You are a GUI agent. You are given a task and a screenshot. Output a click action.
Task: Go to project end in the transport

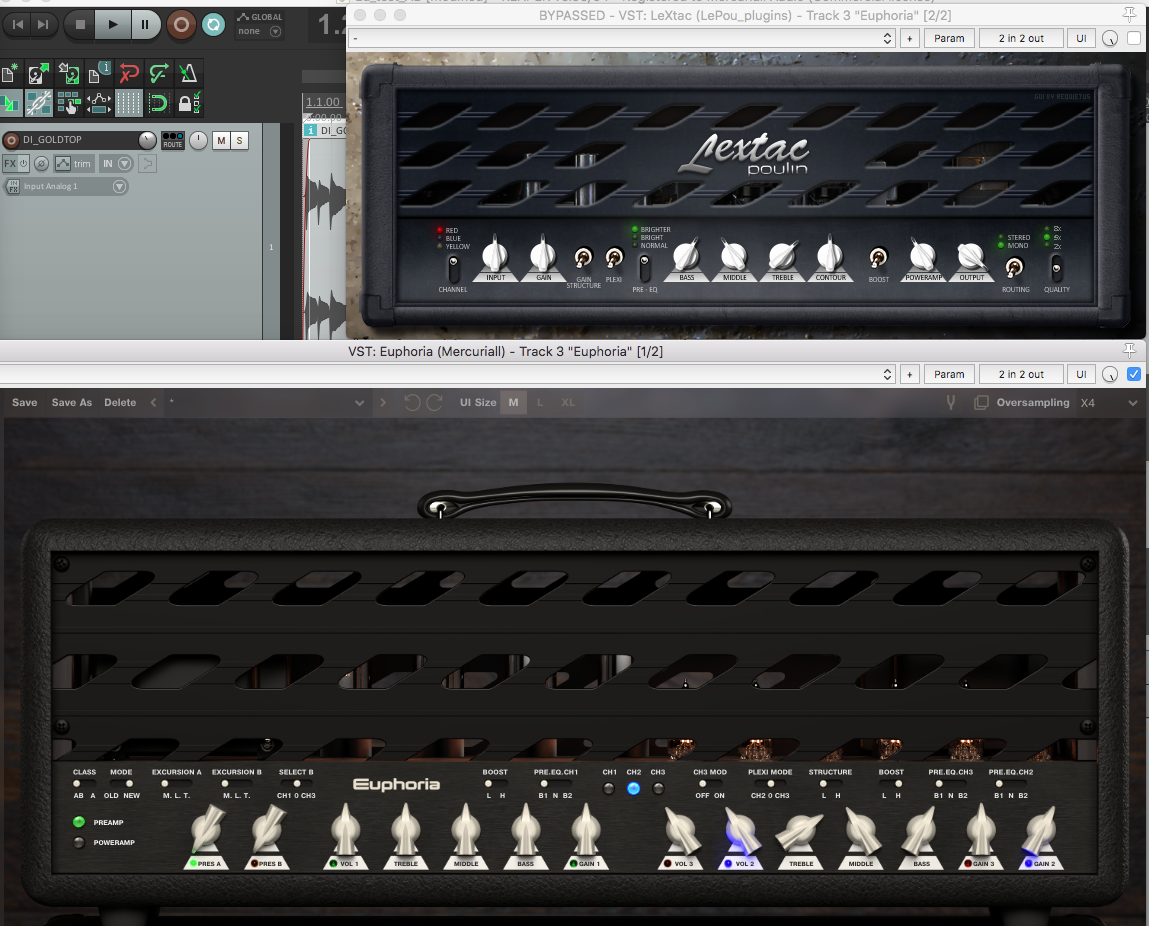click(x=44, y=25)
